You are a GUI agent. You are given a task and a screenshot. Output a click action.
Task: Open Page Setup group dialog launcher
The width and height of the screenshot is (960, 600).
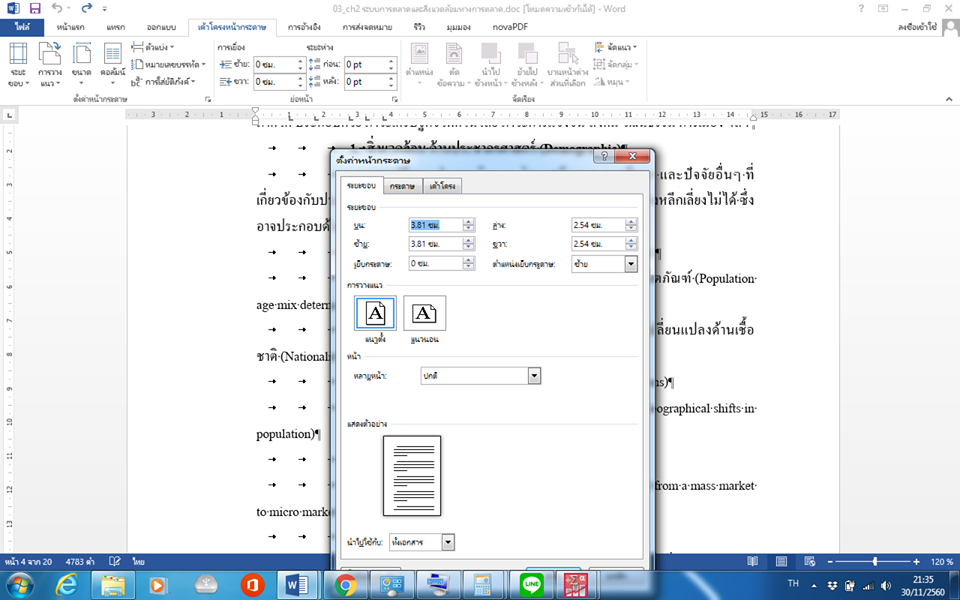[208, 99]
